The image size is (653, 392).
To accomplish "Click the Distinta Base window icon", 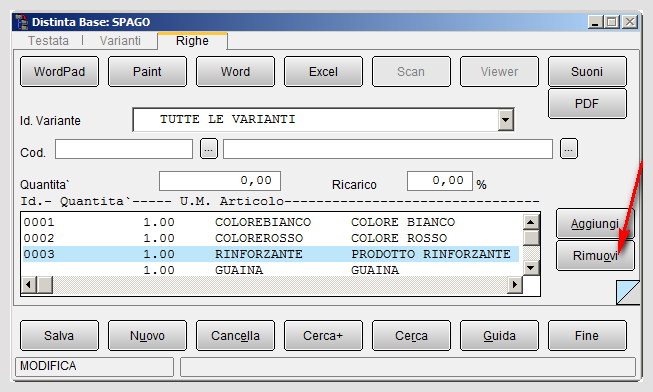I will point(22,22).
